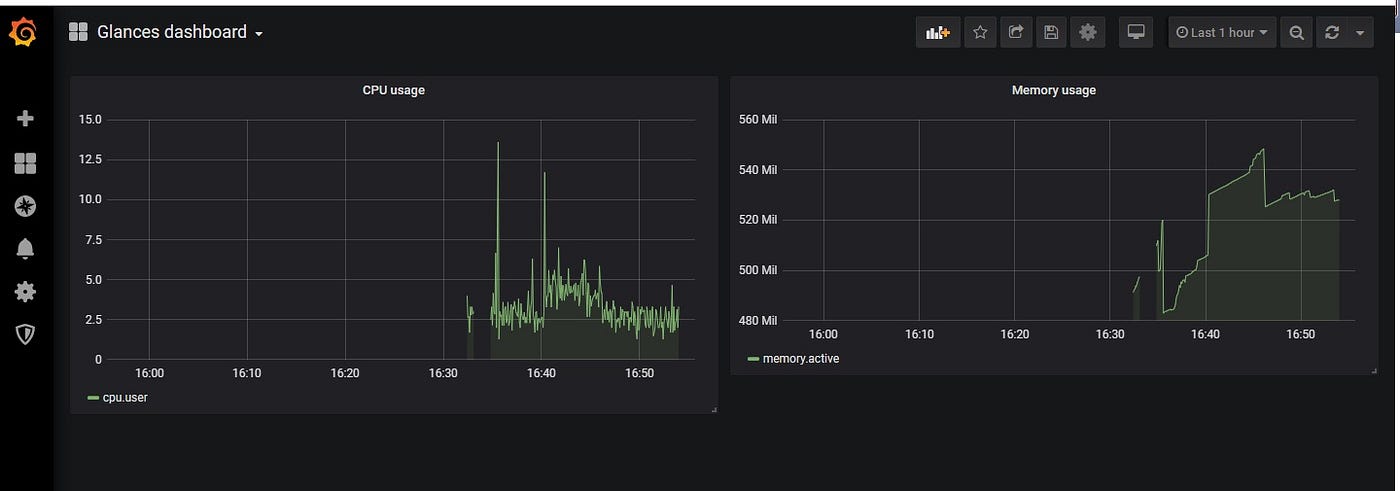Click the memory.active legend color line
1400x491 pixels.
pyautogui.click(x=752, y=359)
